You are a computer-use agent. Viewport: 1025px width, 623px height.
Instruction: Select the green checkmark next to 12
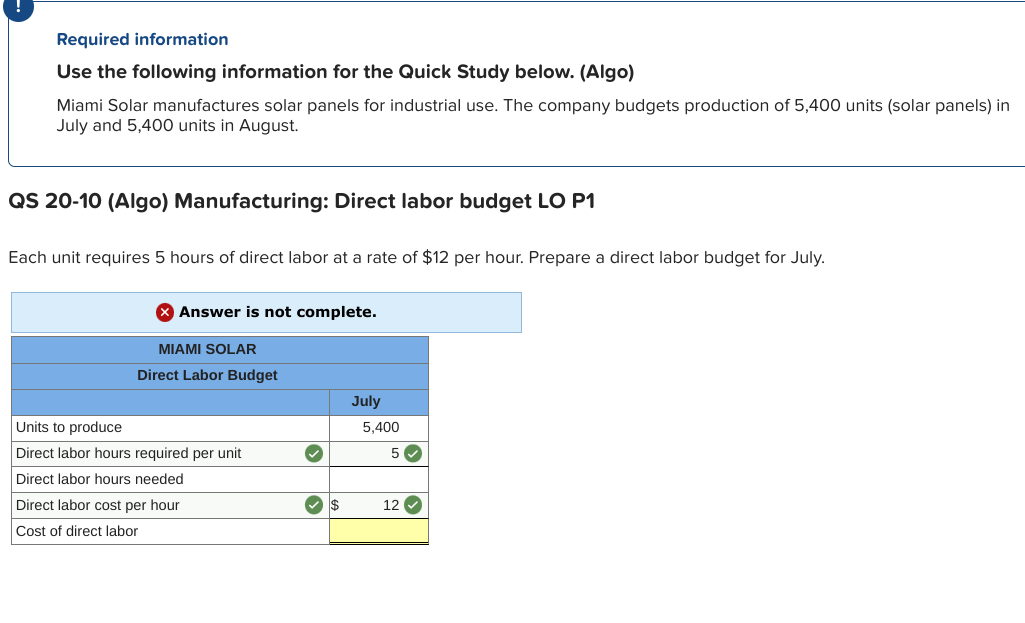pos(412,505)
